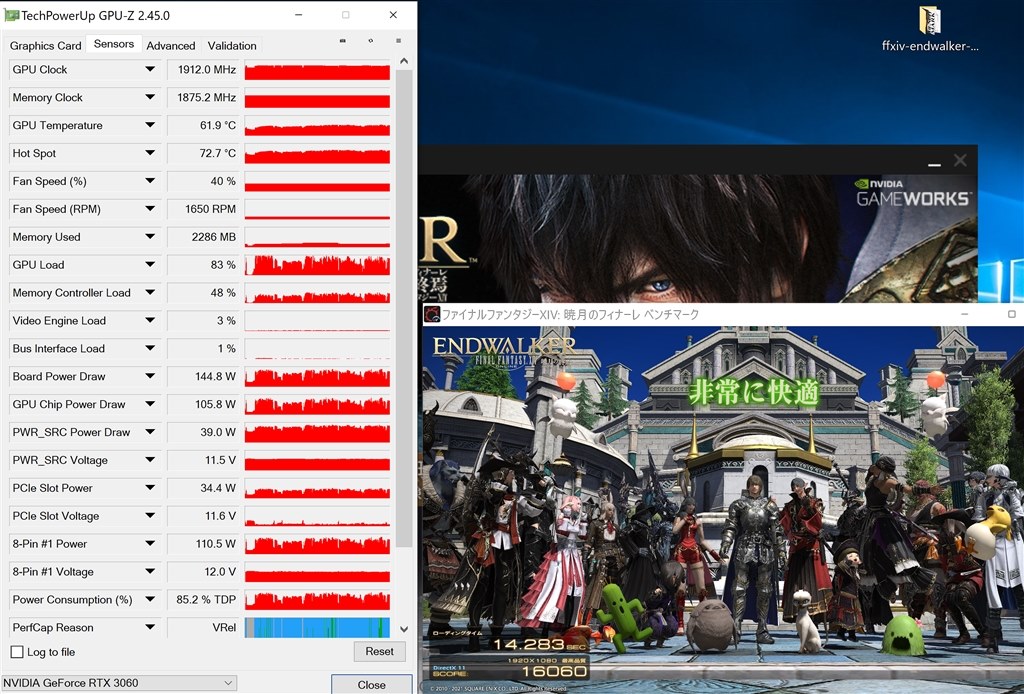
Task: Click the GPU-Z screenshot camera icon
Action: point(343,40)
